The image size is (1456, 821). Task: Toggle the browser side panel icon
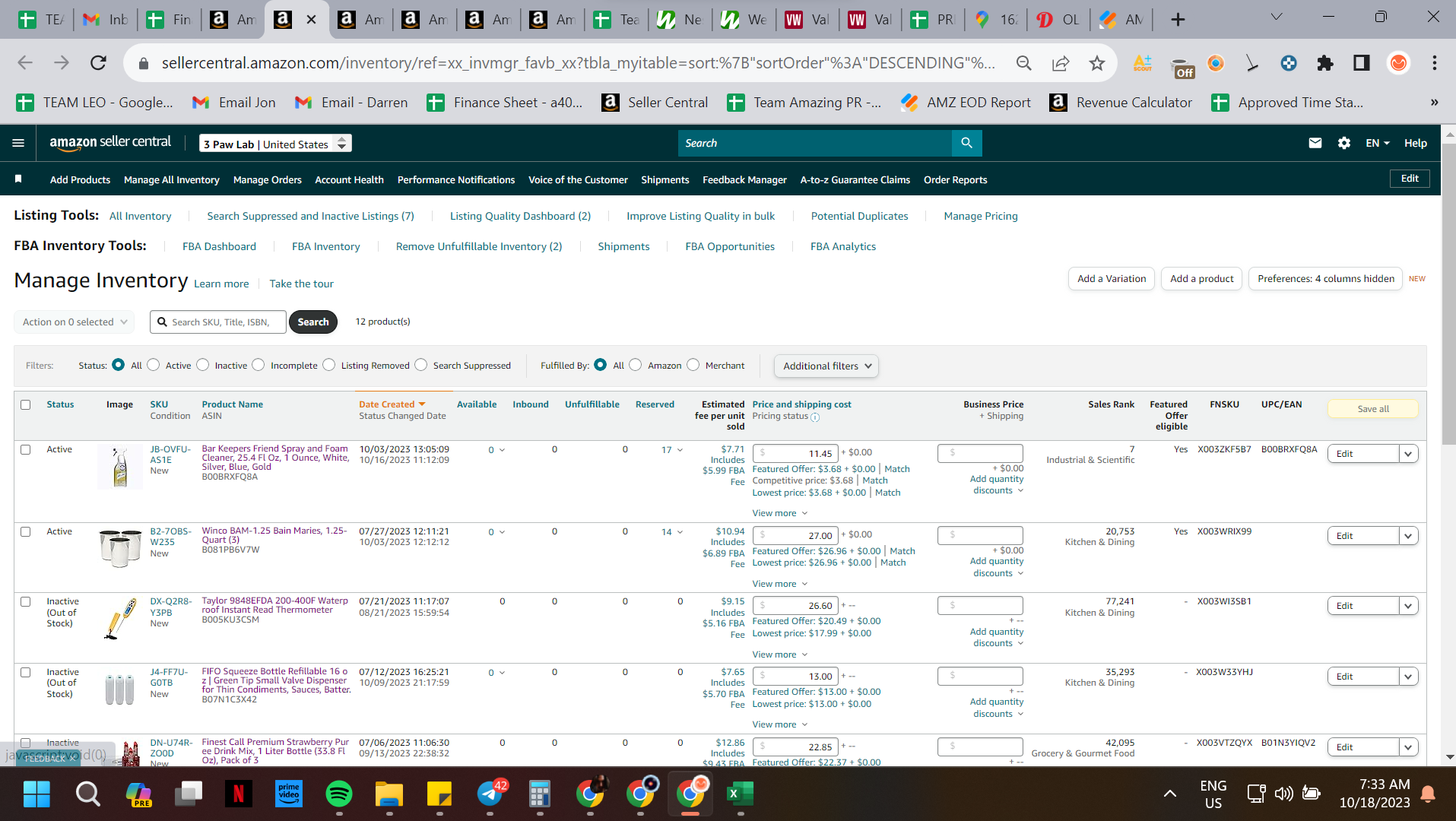[1362, 63]
